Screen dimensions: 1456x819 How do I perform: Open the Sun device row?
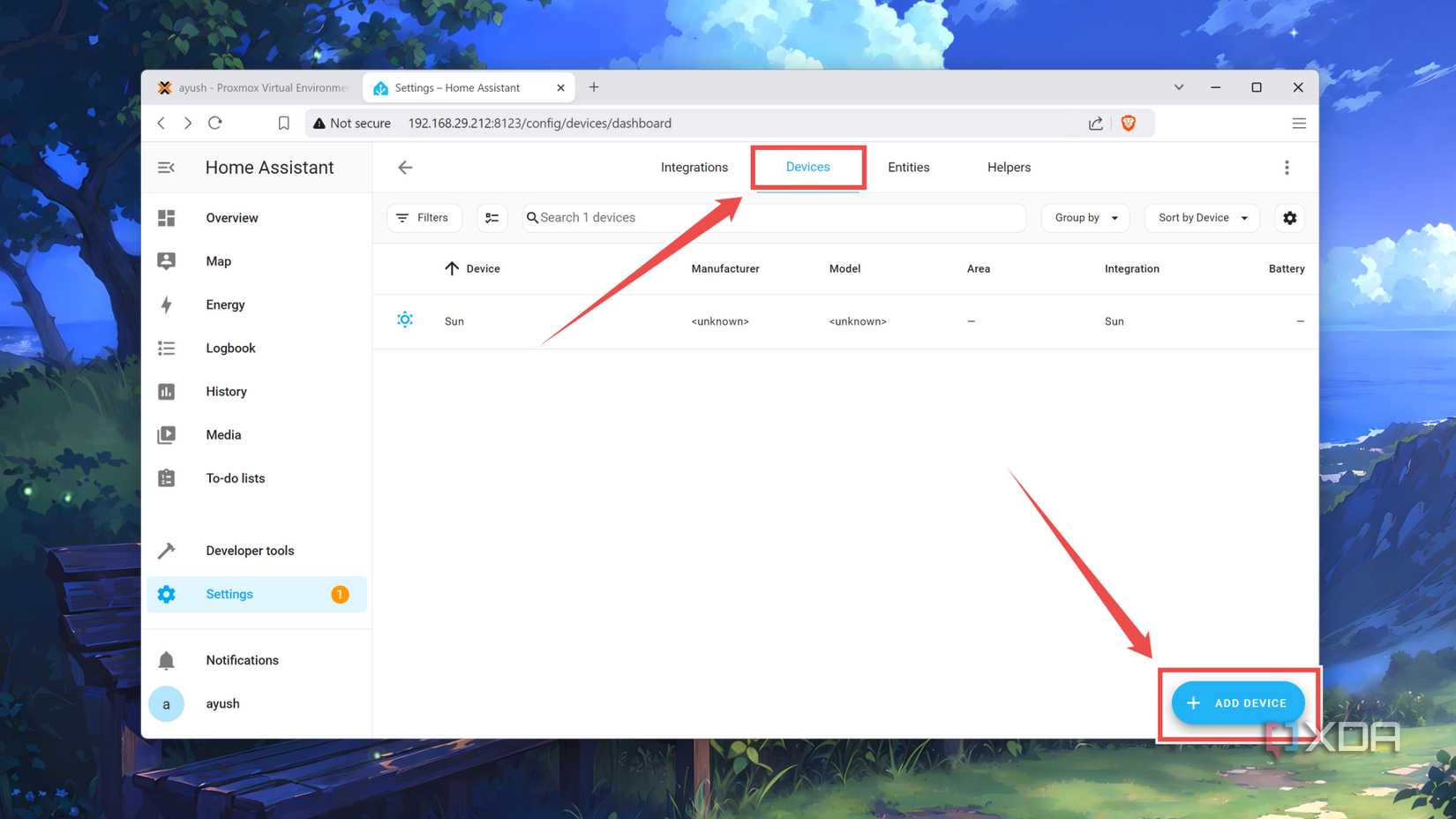pyautogui.click(x=845, y=321)
